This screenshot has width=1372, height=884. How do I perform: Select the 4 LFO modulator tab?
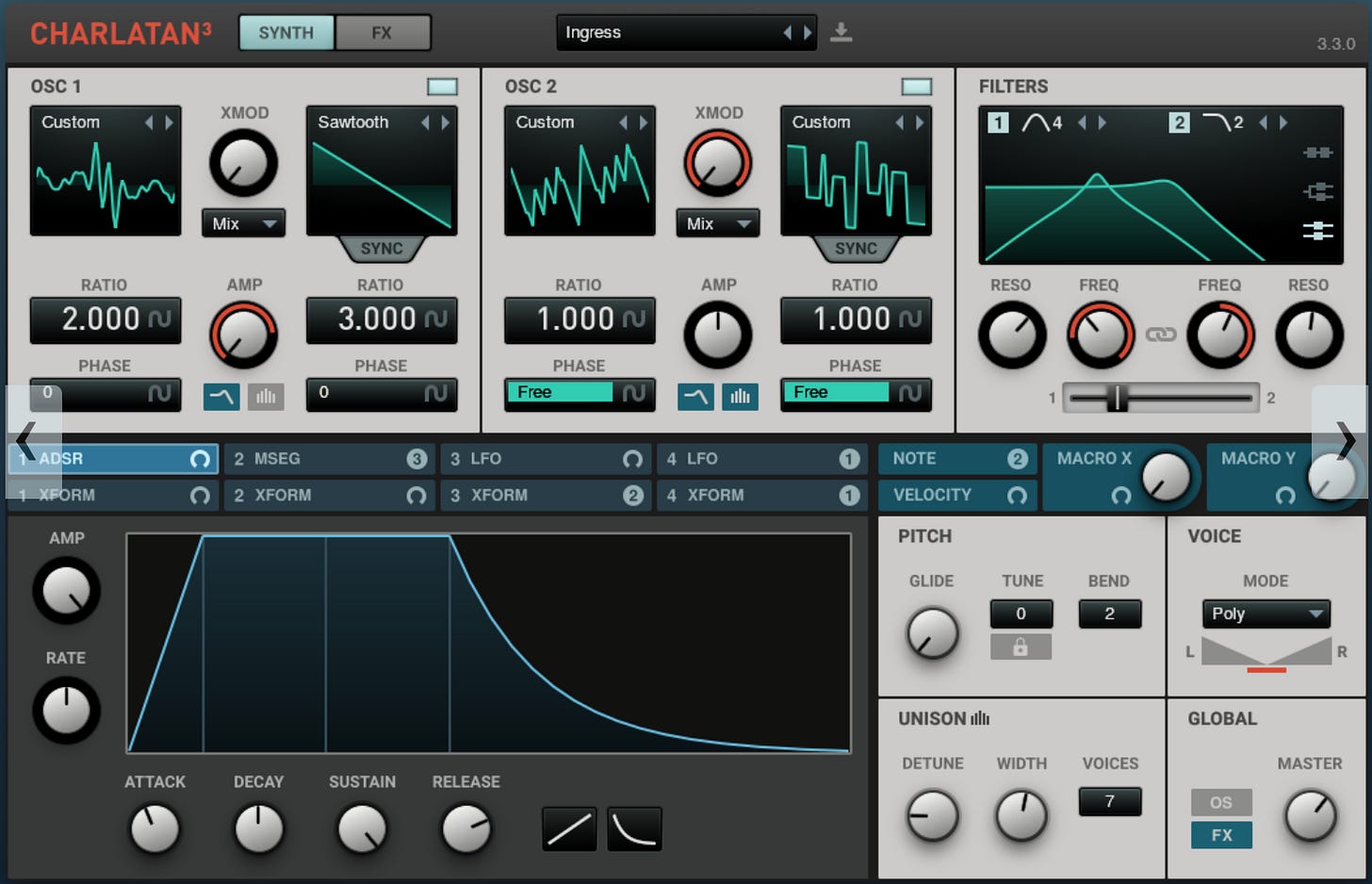pos(761,459)
